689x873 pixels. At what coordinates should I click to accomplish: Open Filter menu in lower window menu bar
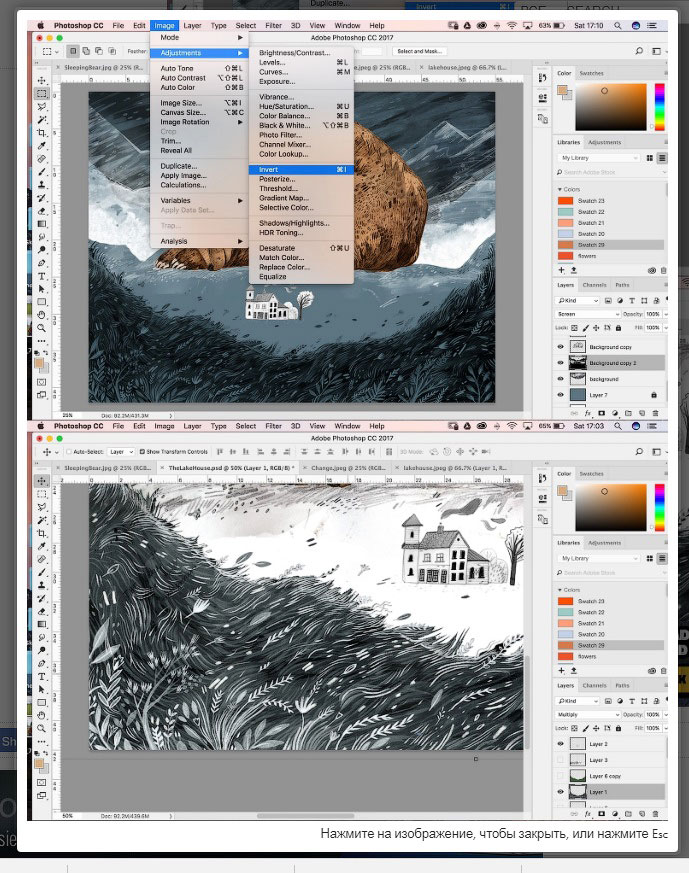pyautogui.click(x=273, y=426)
